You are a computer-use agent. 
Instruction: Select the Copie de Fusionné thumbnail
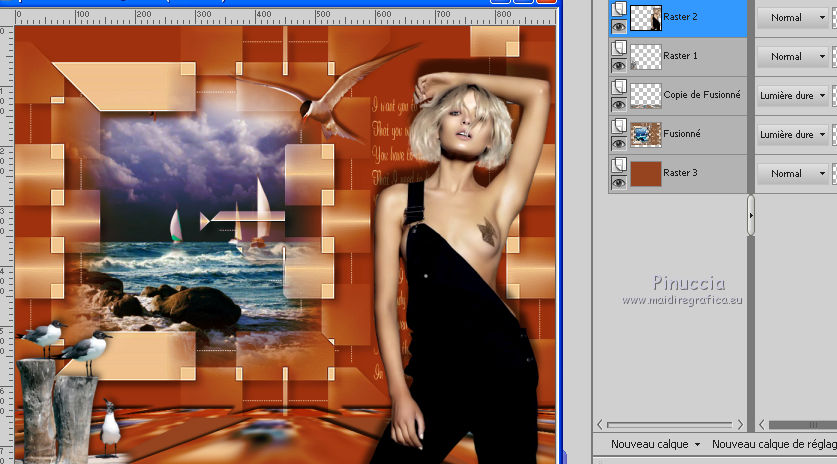click(645, 96)
